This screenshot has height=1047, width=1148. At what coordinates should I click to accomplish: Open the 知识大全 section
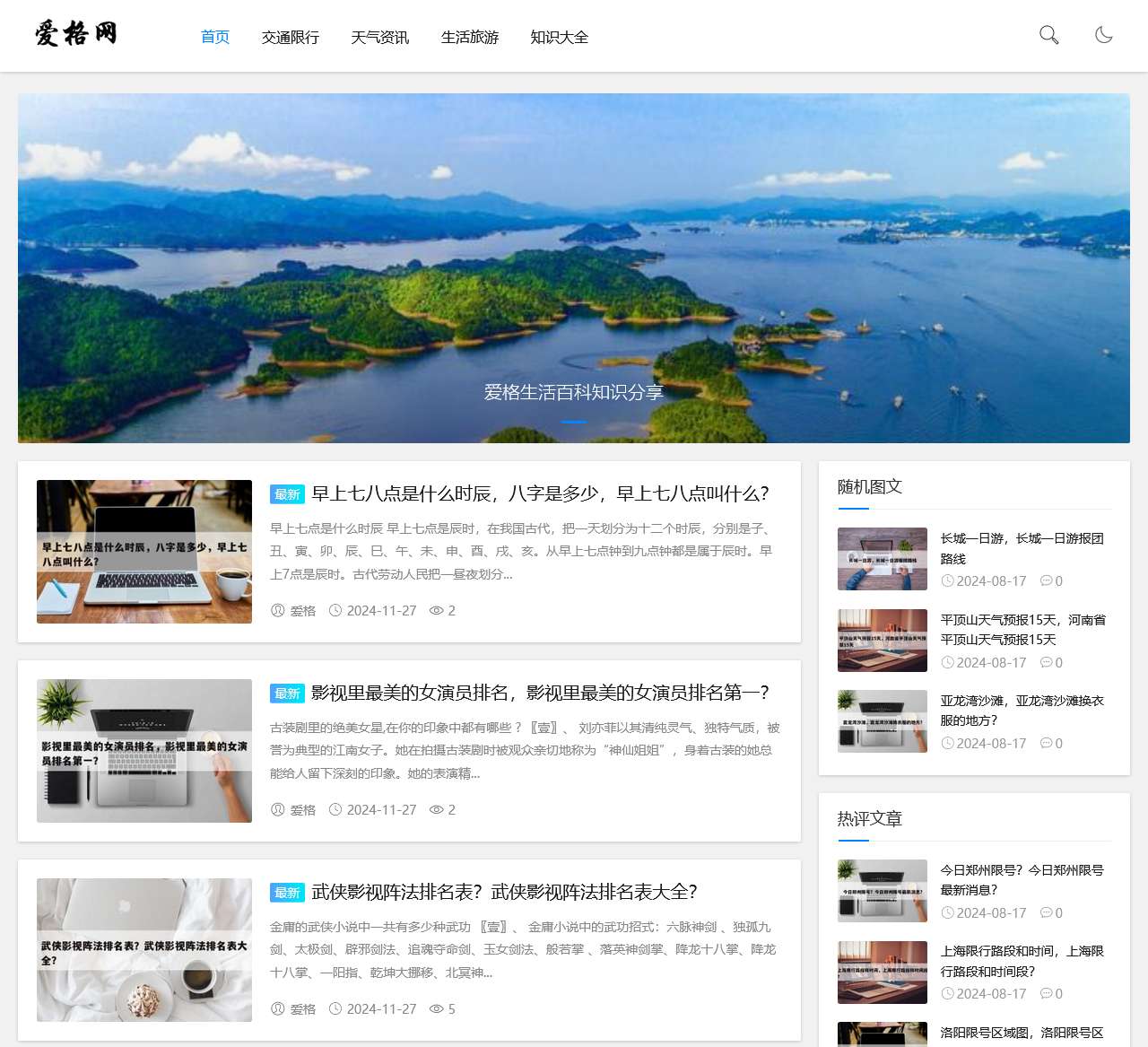pos(559,38)
